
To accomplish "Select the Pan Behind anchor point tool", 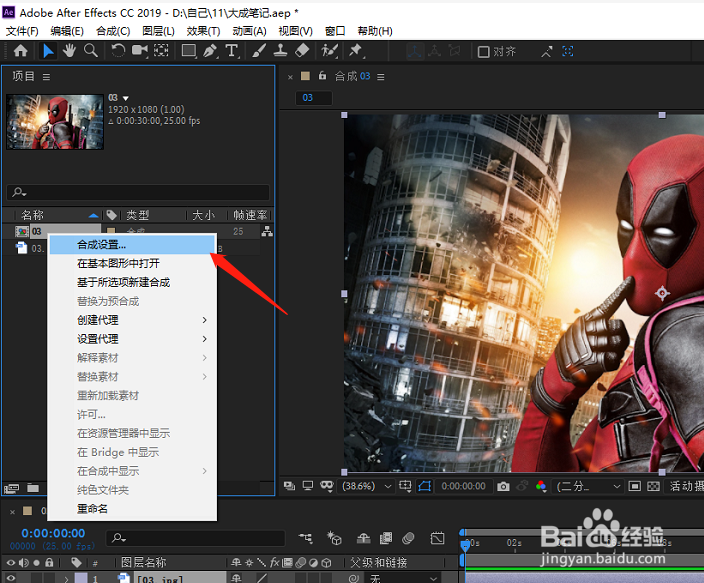I will point(161,51).
